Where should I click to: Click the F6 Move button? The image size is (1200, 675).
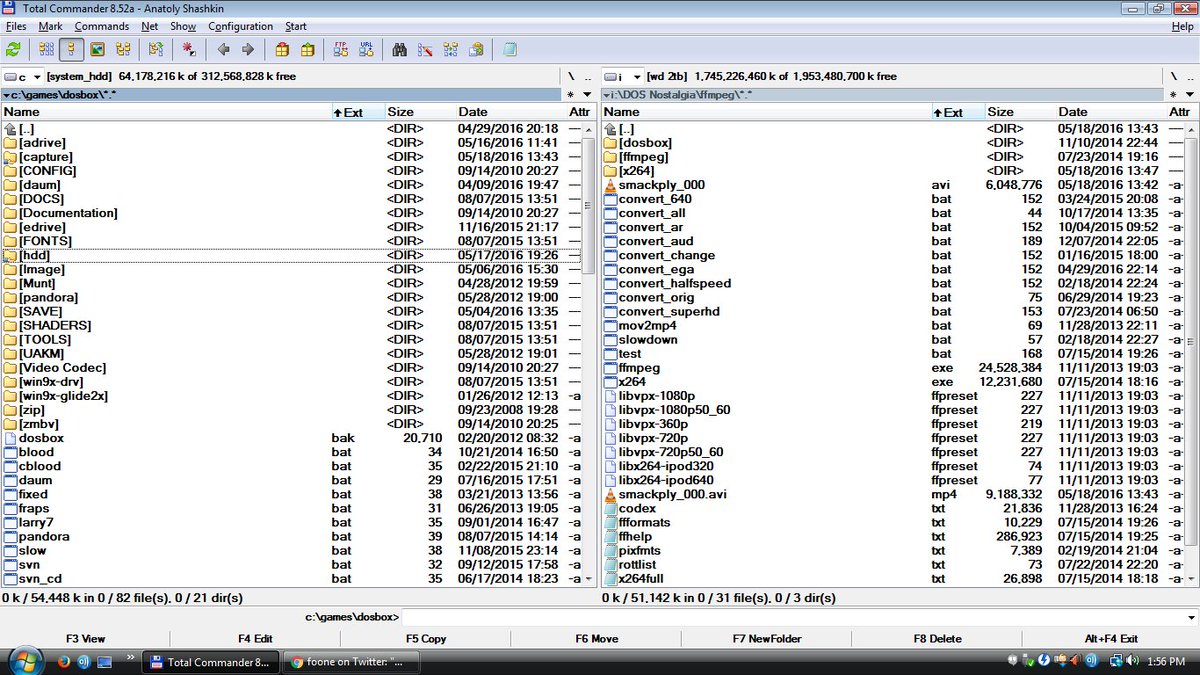[x=597, y=638]
